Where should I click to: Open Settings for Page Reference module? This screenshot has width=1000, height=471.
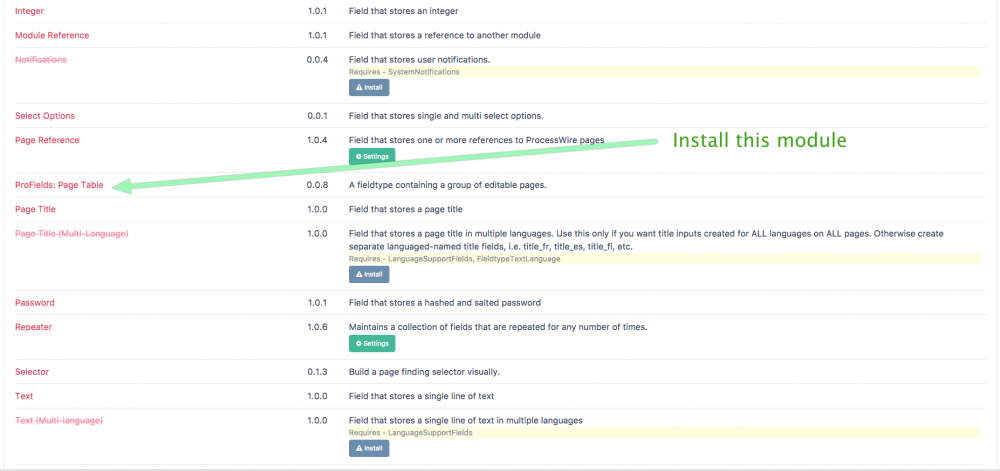pos(371,157)
